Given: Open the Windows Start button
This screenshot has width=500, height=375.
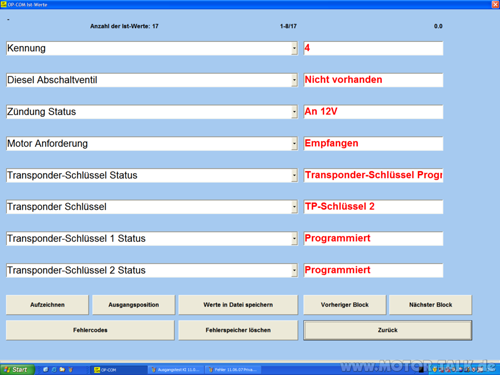Looking at the screenshot, I should coord(17,370).
